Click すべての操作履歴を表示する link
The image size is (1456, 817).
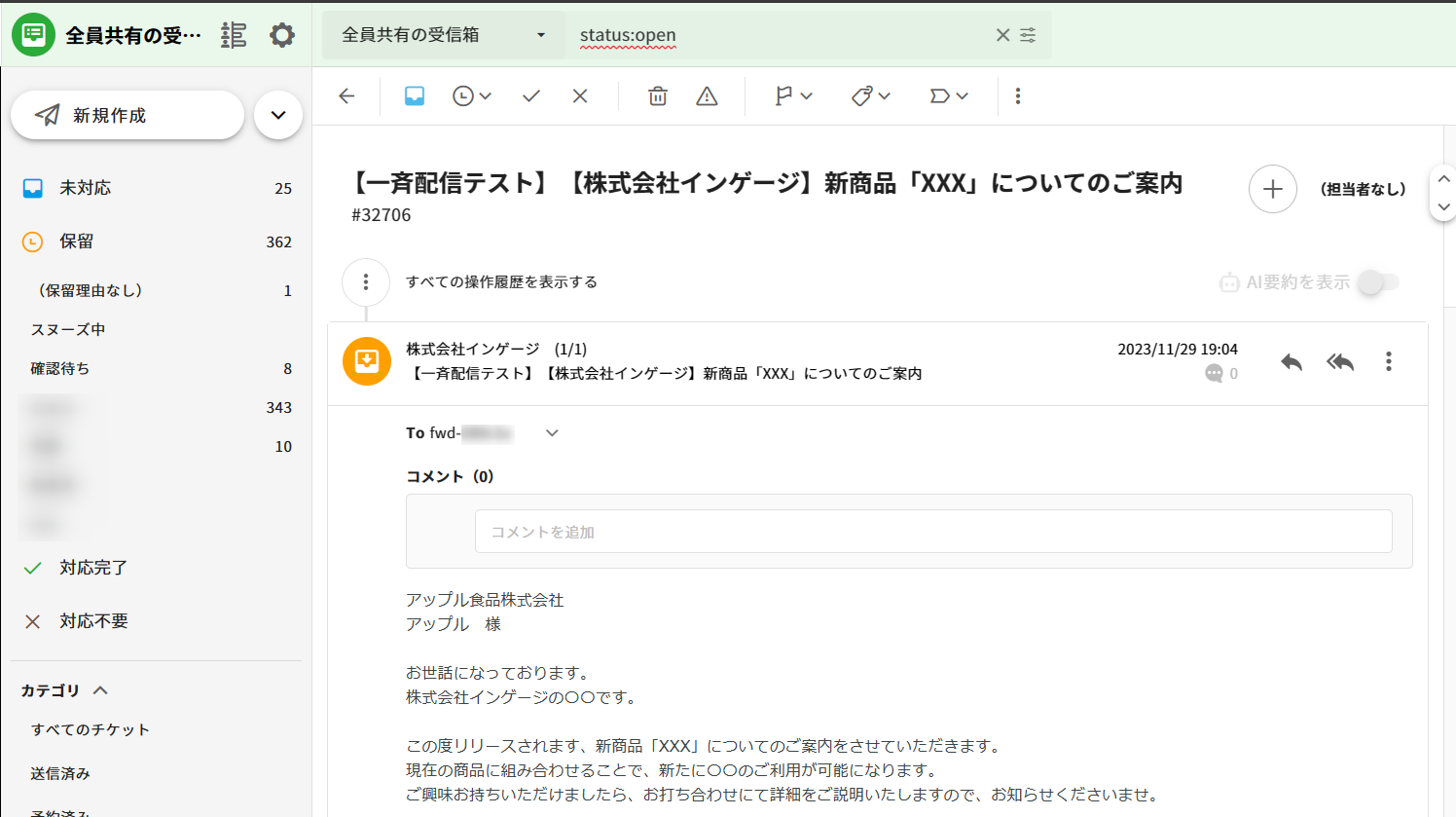tap(501, 282)
